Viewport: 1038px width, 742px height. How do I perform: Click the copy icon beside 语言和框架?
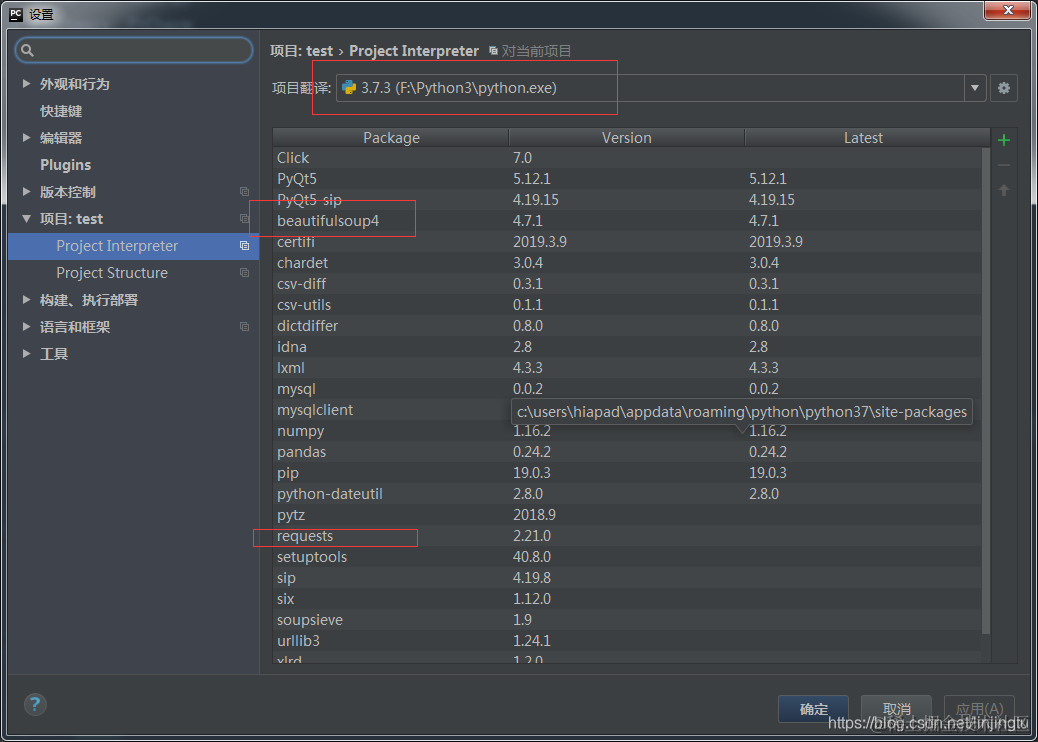(x=244, y=327)
